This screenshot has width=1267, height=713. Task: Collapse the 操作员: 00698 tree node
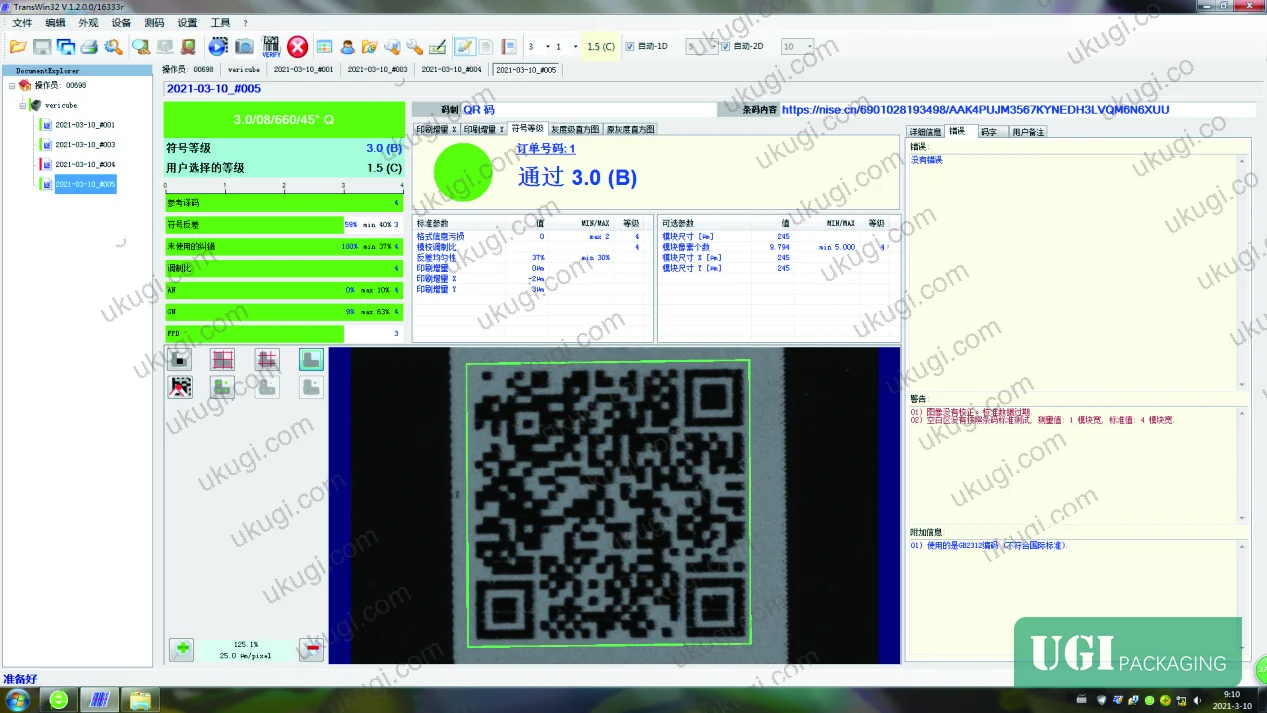tap(12, 86)
